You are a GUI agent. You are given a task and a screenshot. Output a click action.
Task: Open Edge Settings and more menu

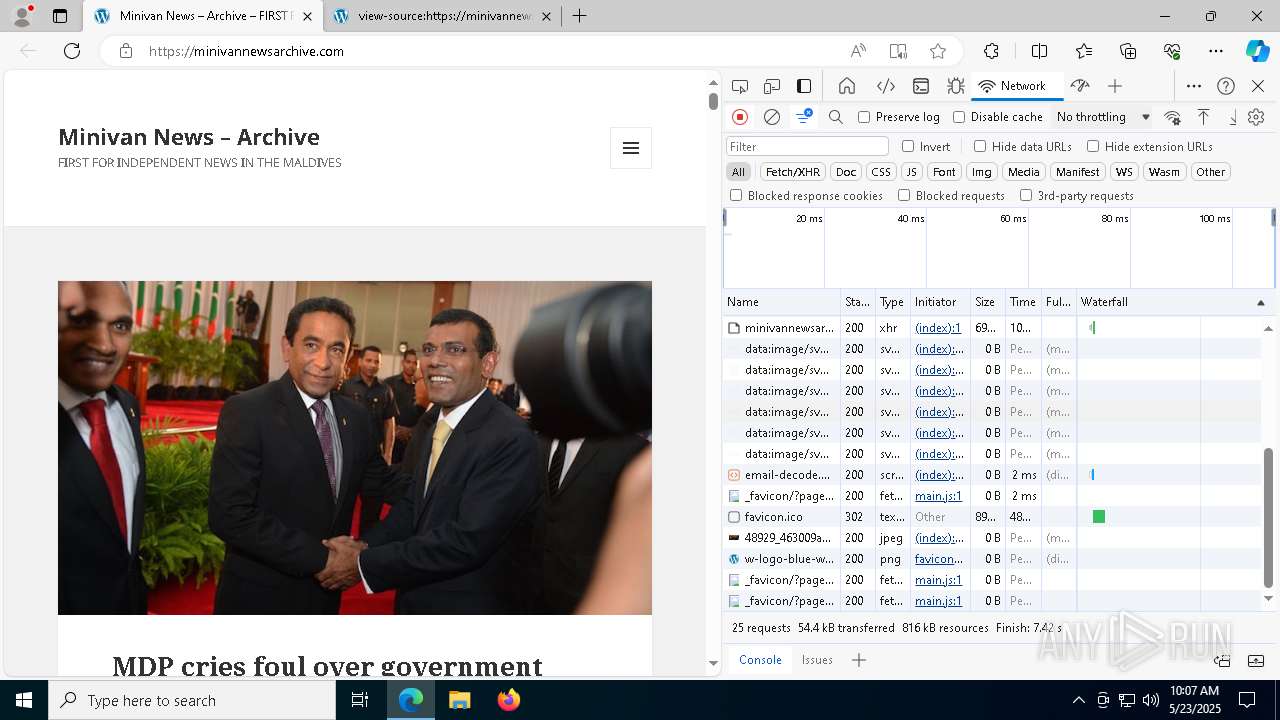(x=1216, y=51)
